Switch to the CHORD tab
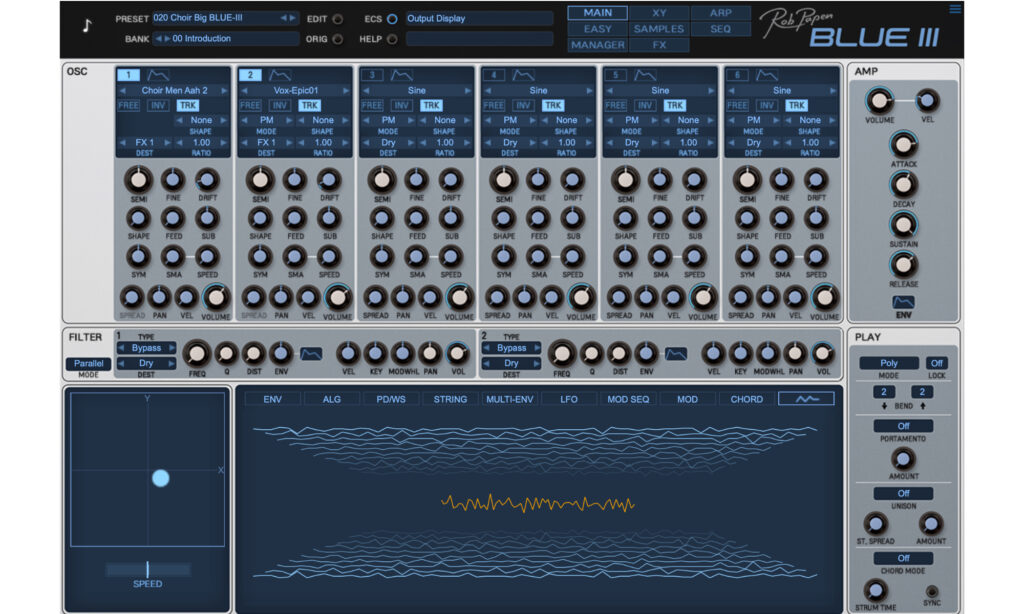Viewport: 1024px width, 614px height. (x=746, y=398)
